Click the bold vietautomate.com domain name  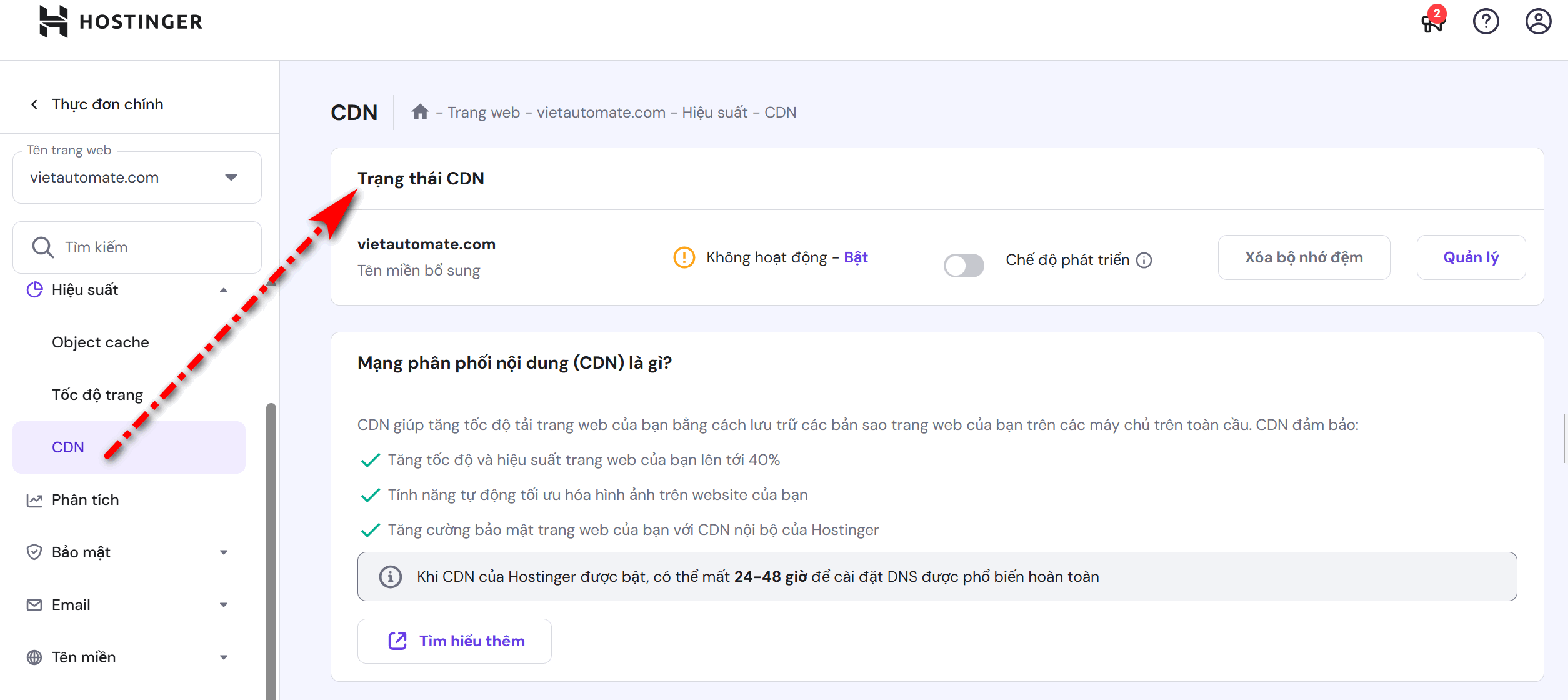tap(426, 244)
